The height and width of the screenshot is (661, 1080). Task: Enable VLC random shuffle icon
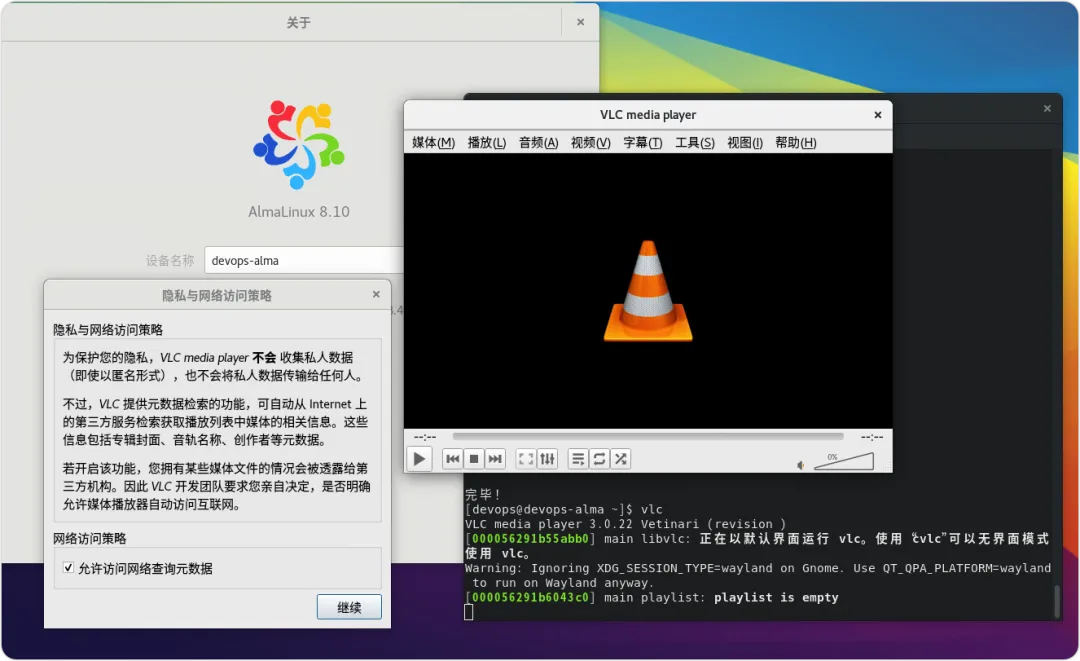[x=621, y=459]
